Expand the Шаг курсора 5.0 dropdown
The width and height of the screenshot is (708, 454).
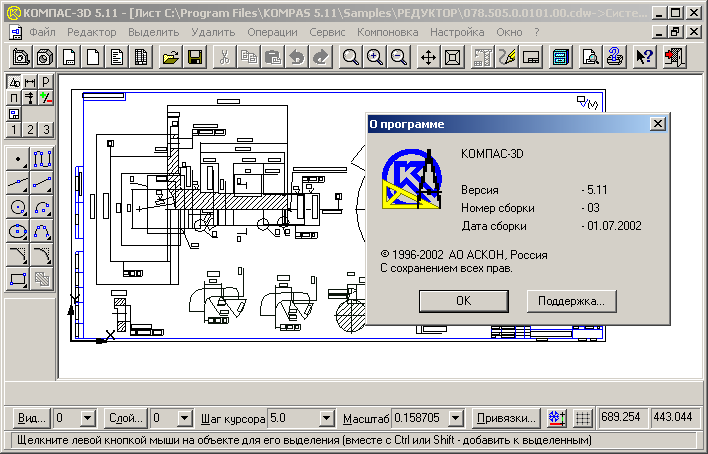point(327,418)
